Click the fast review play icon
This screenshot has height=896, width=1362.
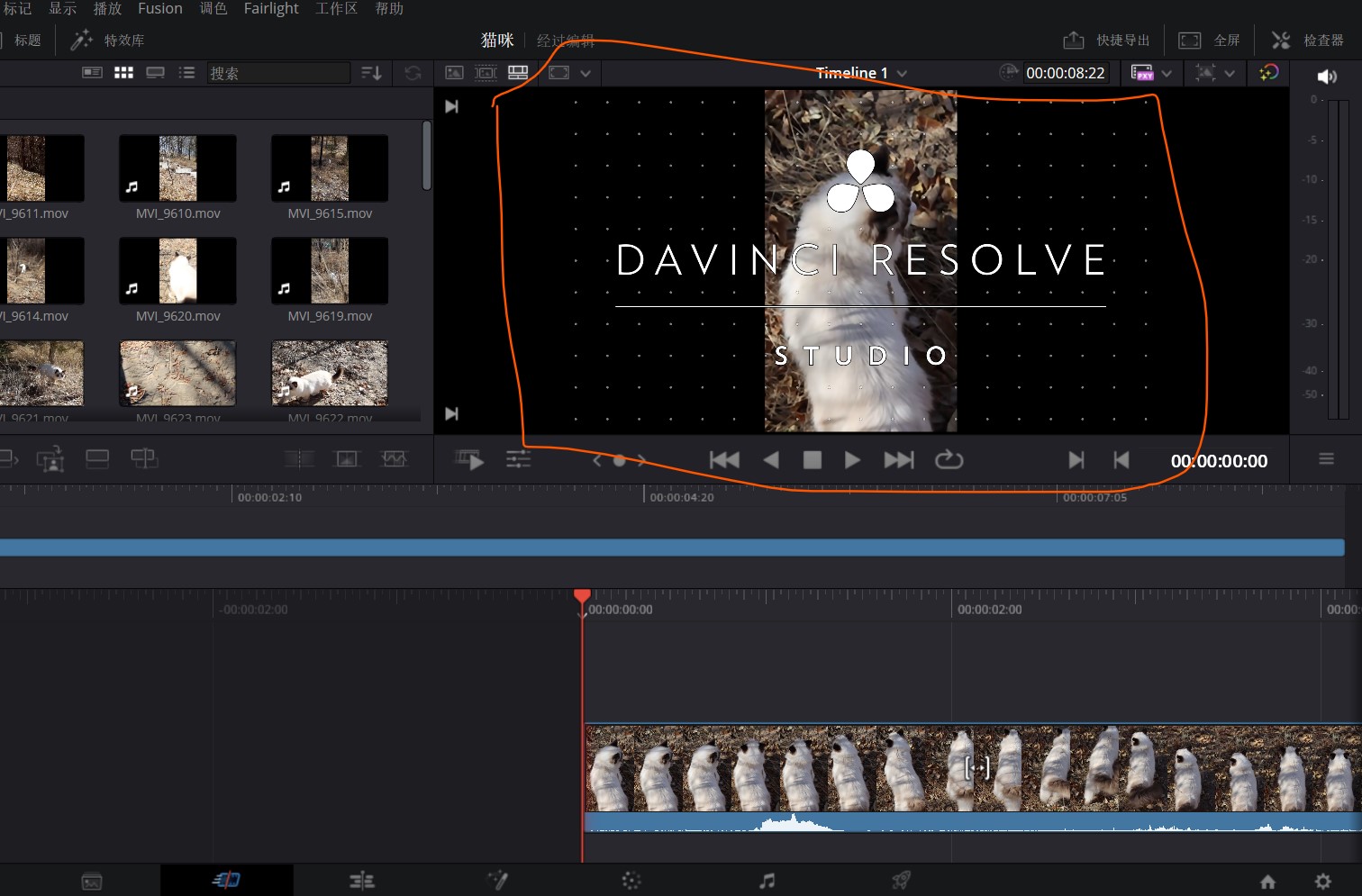(469, 459)
